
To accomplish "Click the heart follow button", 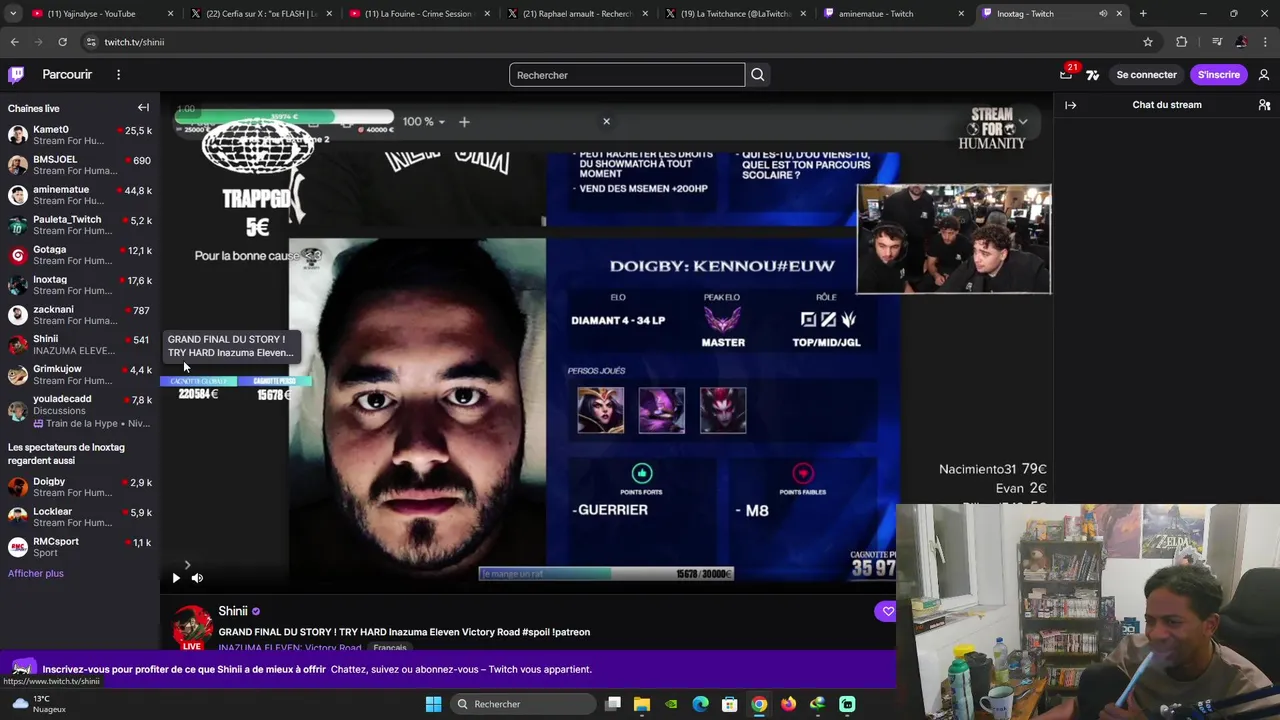I will 887,611.
